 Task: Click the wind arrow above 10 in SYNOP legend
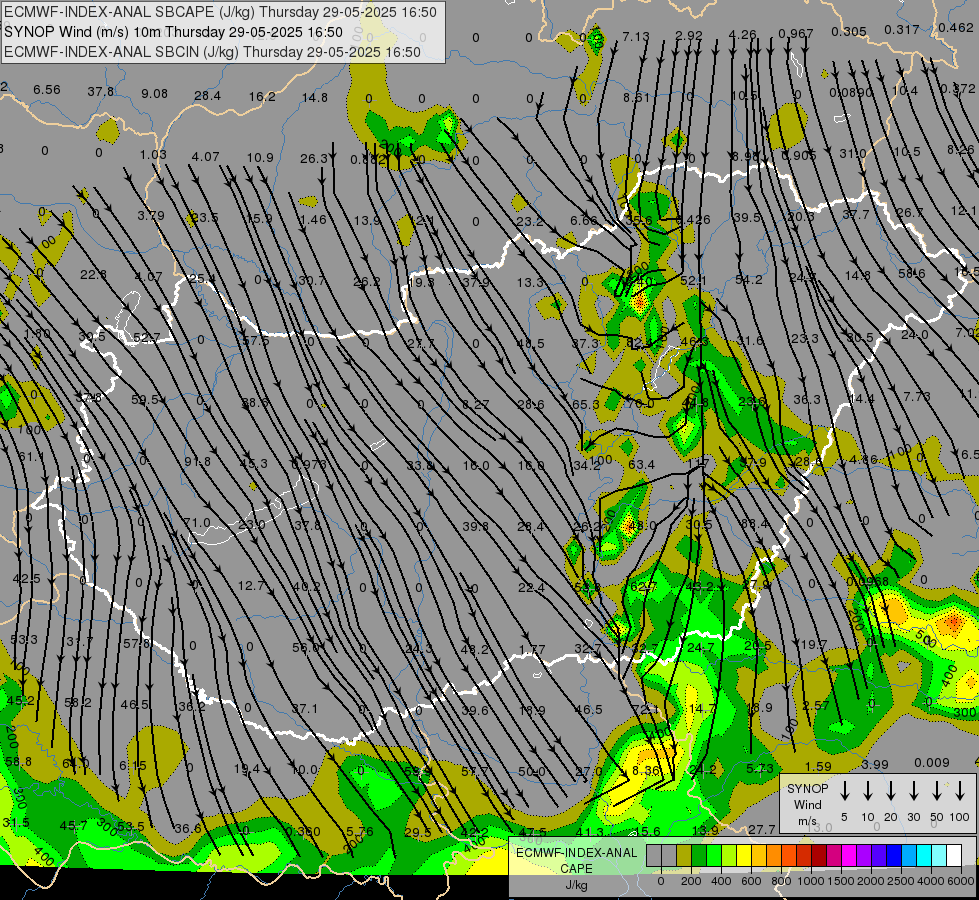(868, 791)
